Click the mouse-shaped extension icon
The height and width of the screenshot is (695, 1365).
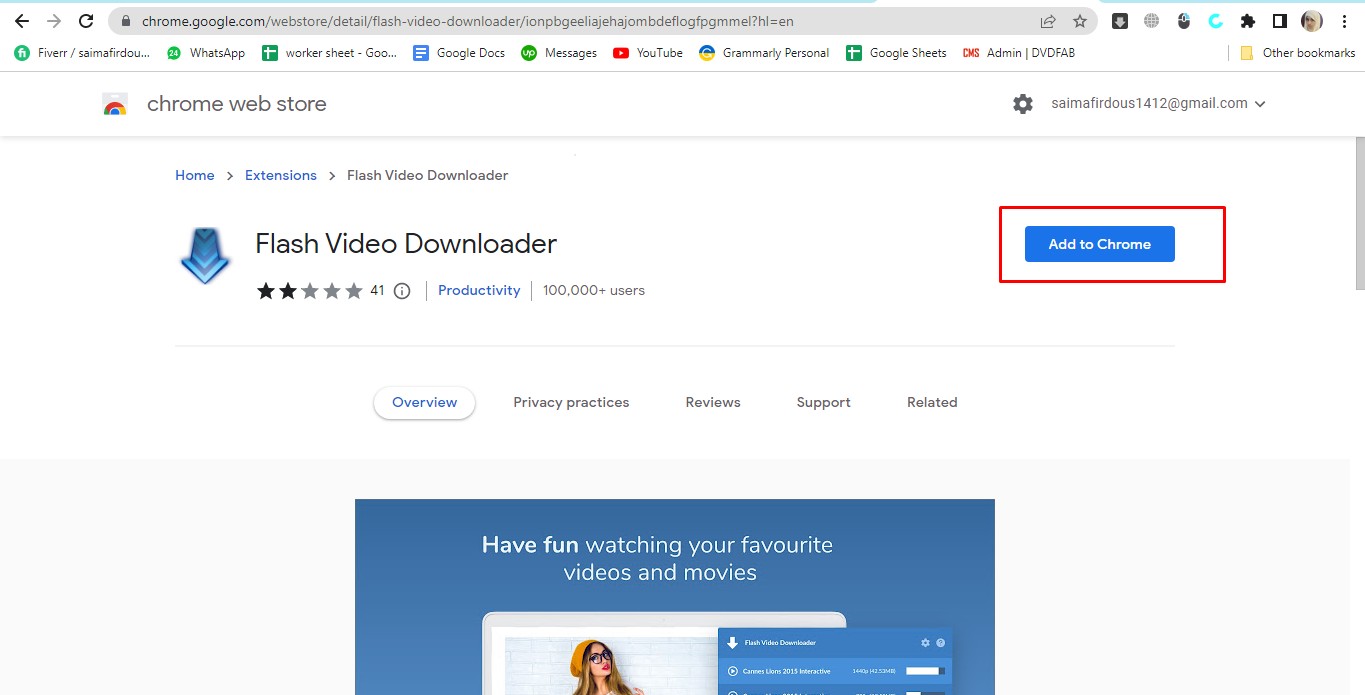(x=1184, y=21)
